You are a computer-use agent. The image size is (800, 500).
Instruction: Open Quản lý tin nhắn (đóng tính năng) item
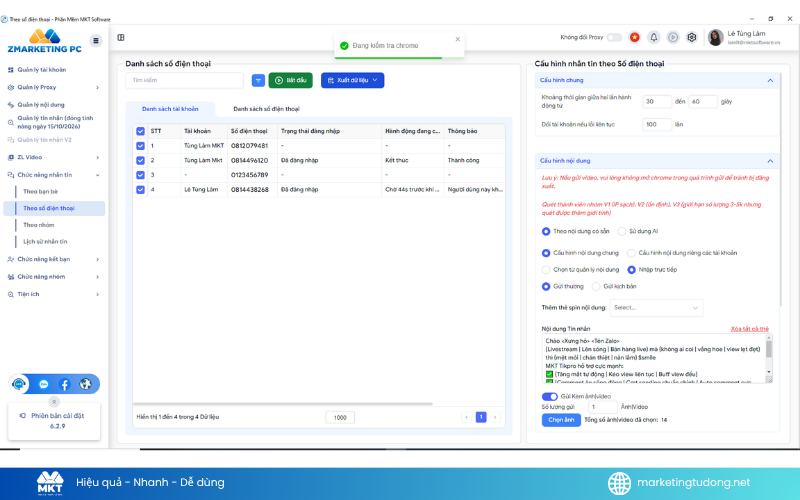pos(55,122)
